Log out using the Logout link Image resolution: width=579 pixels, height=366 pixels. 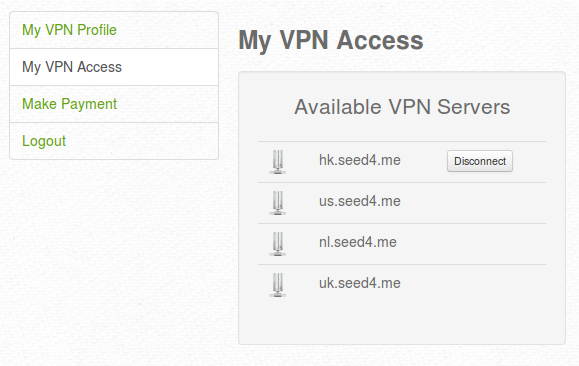pos(44,141)
